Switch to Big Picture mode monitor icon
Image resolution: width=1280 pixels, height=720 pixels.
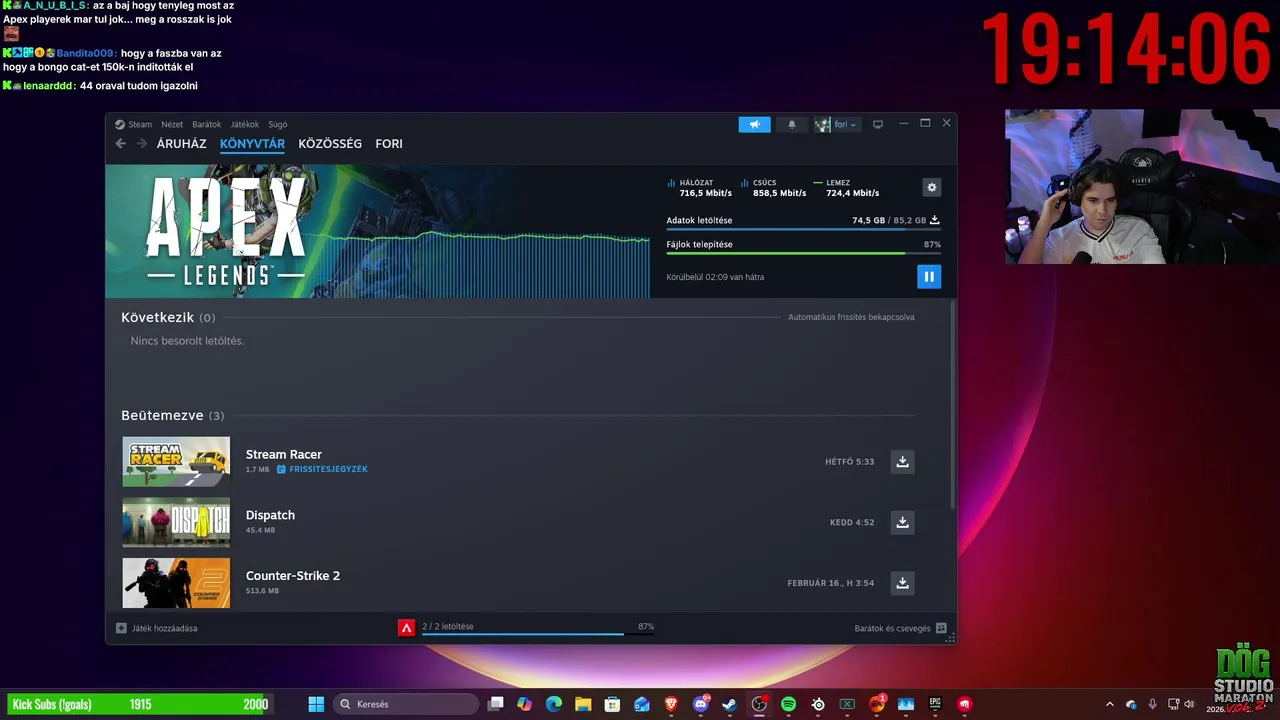click(x=878, y=124)
